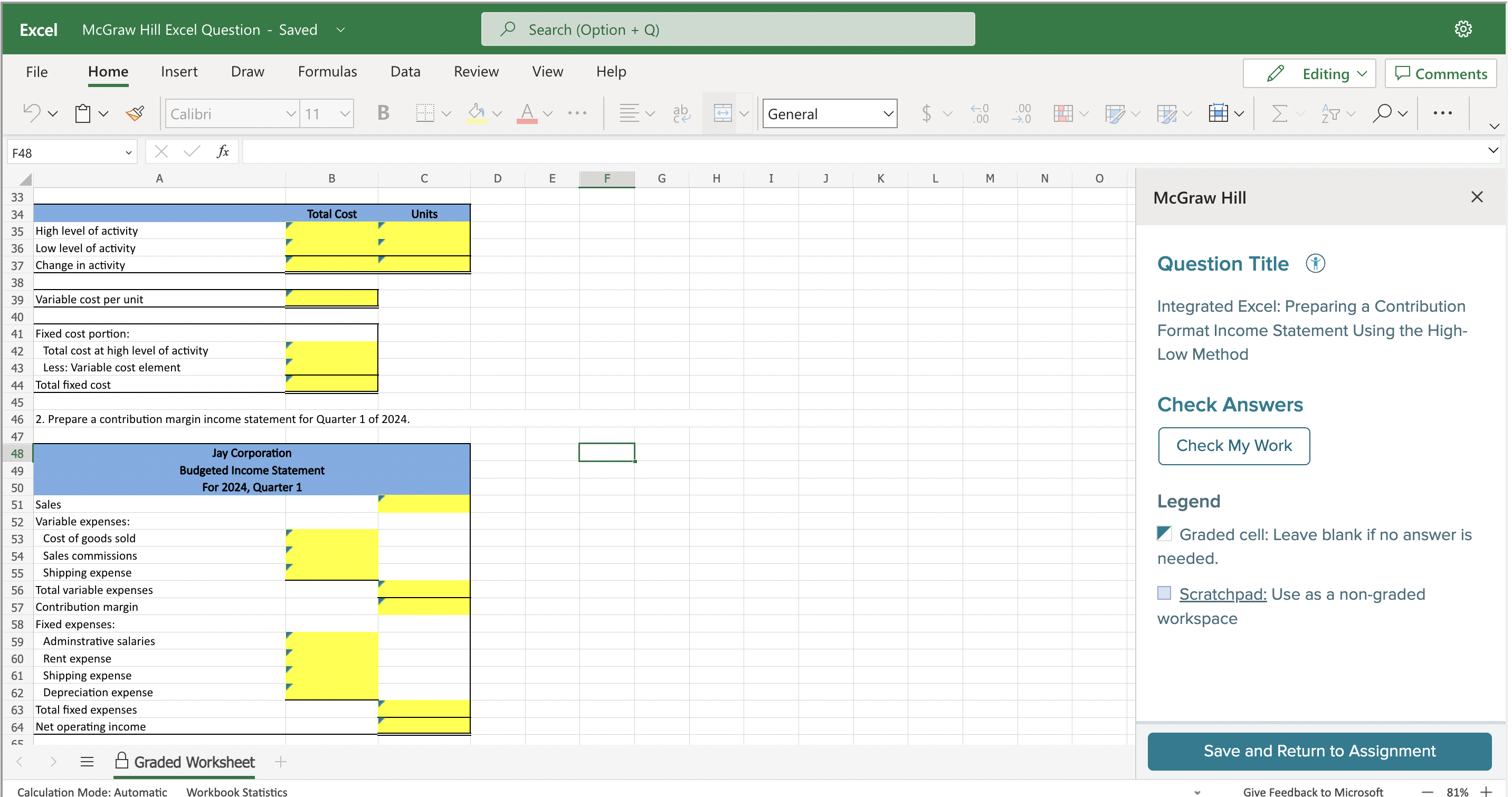Viewport: 1512px width, 797px height.
Task: Open the Editing mode dropdown
Action: pos(1309,74)
